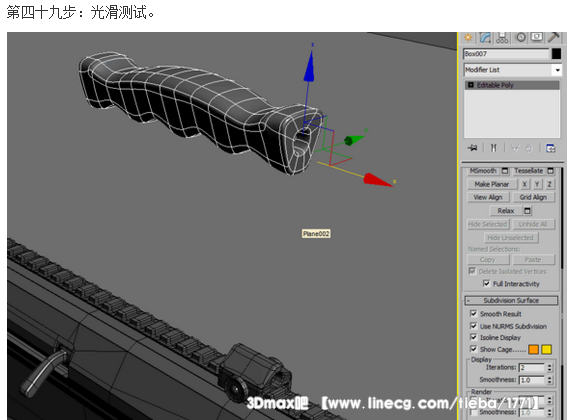Image resolution: width=568 pixels, height=420 pixels.
Task: Click the Render Smoothness spinner arrows
Action: click(550, 412)
